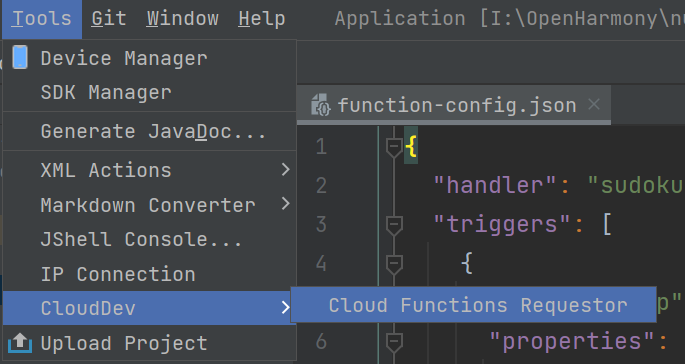The width and height of the screenshot is (685, 364).
Task: Collapse the code fold at line 1
Action: click(394, 146)
